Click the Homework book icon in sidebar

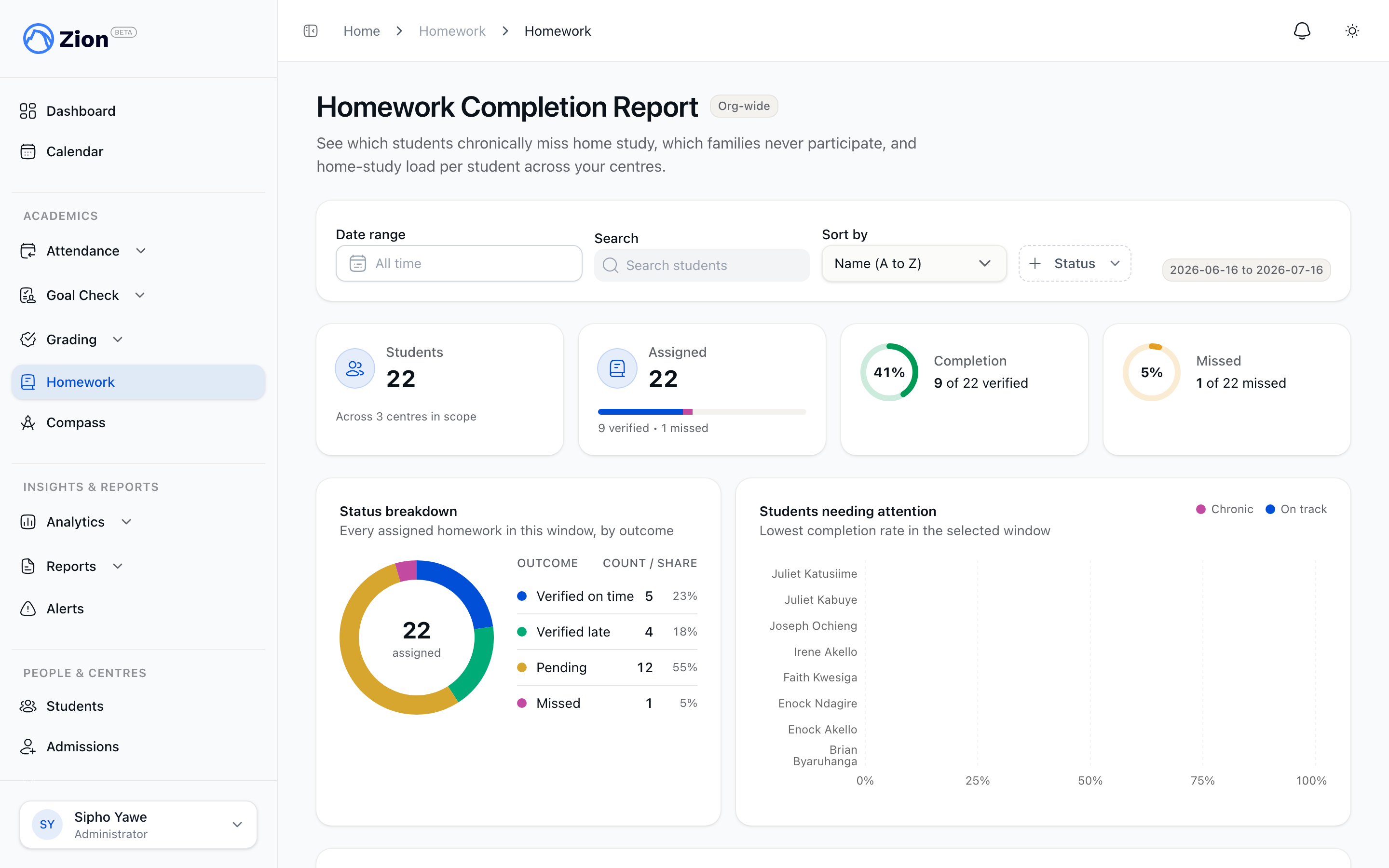[28, 382]
